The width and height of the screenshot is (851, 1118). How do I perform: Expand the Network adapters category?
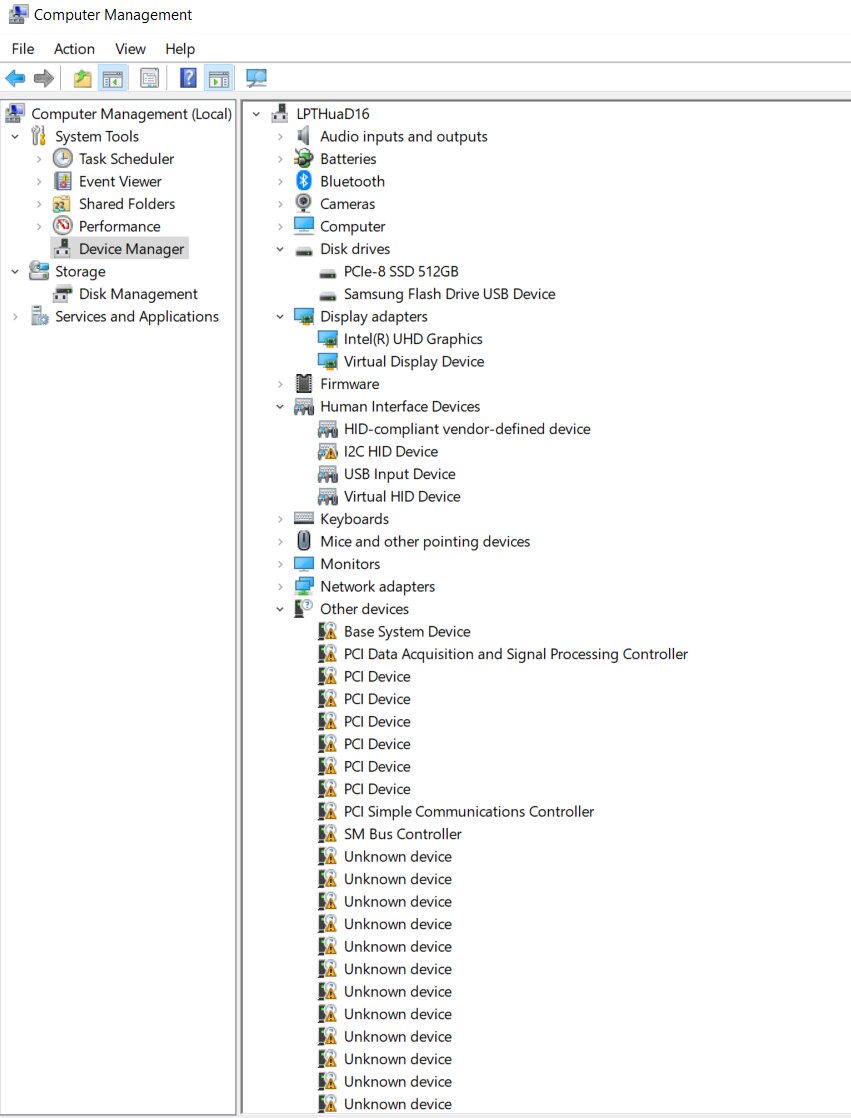pos(280,587)
